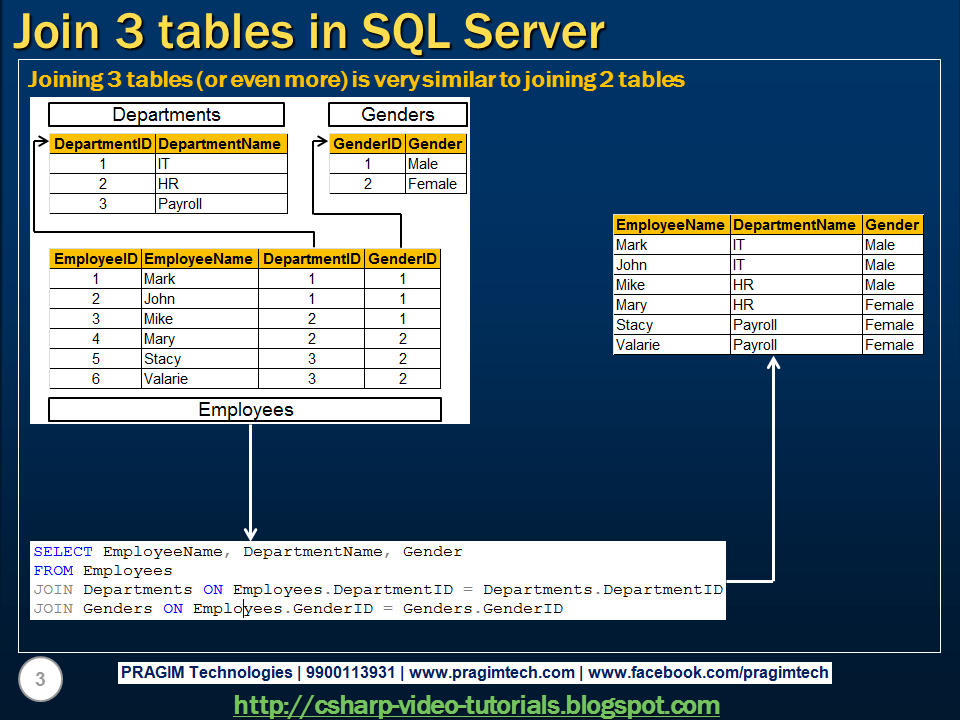Viewport: 960px width, 720px height.
Task: Select the Genders table header
Action: (x=397, y=114)
